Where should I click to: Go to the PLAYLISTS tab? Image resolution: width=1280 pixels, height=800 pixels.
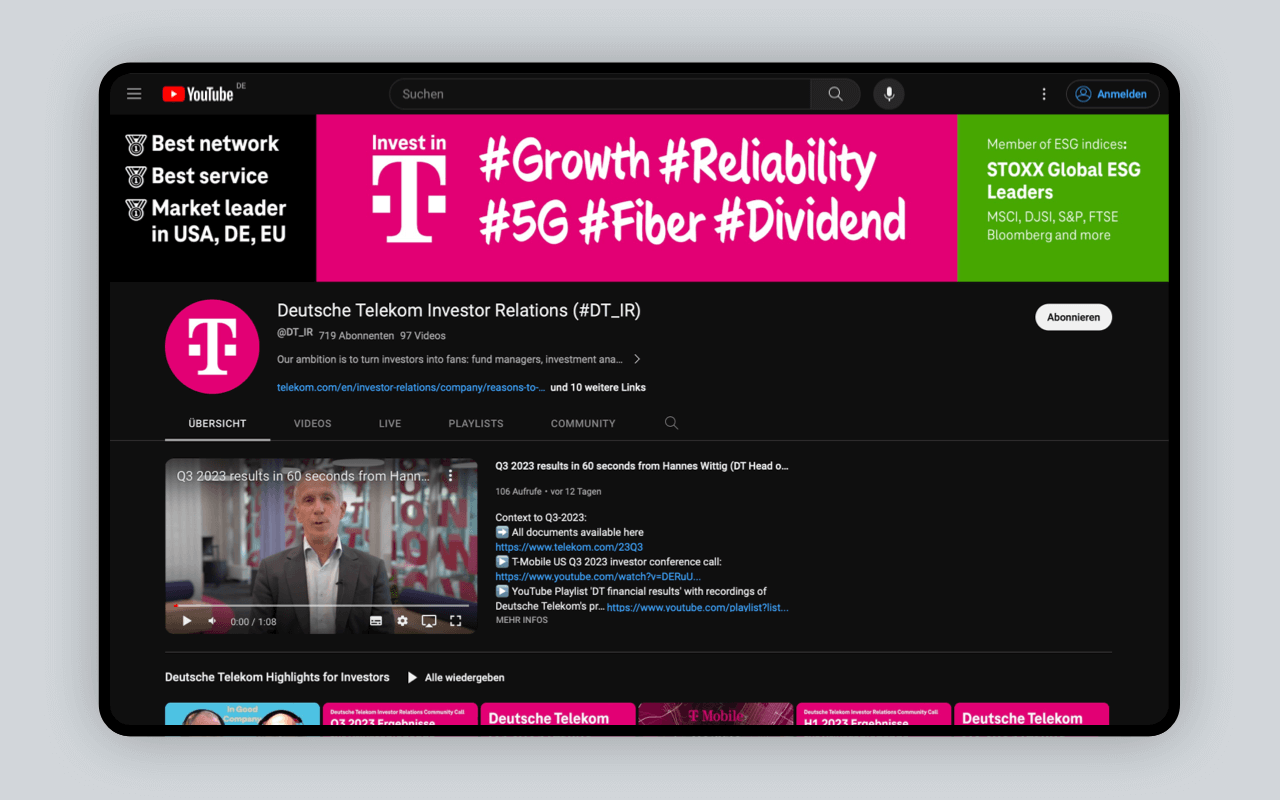tap(476, 424)
